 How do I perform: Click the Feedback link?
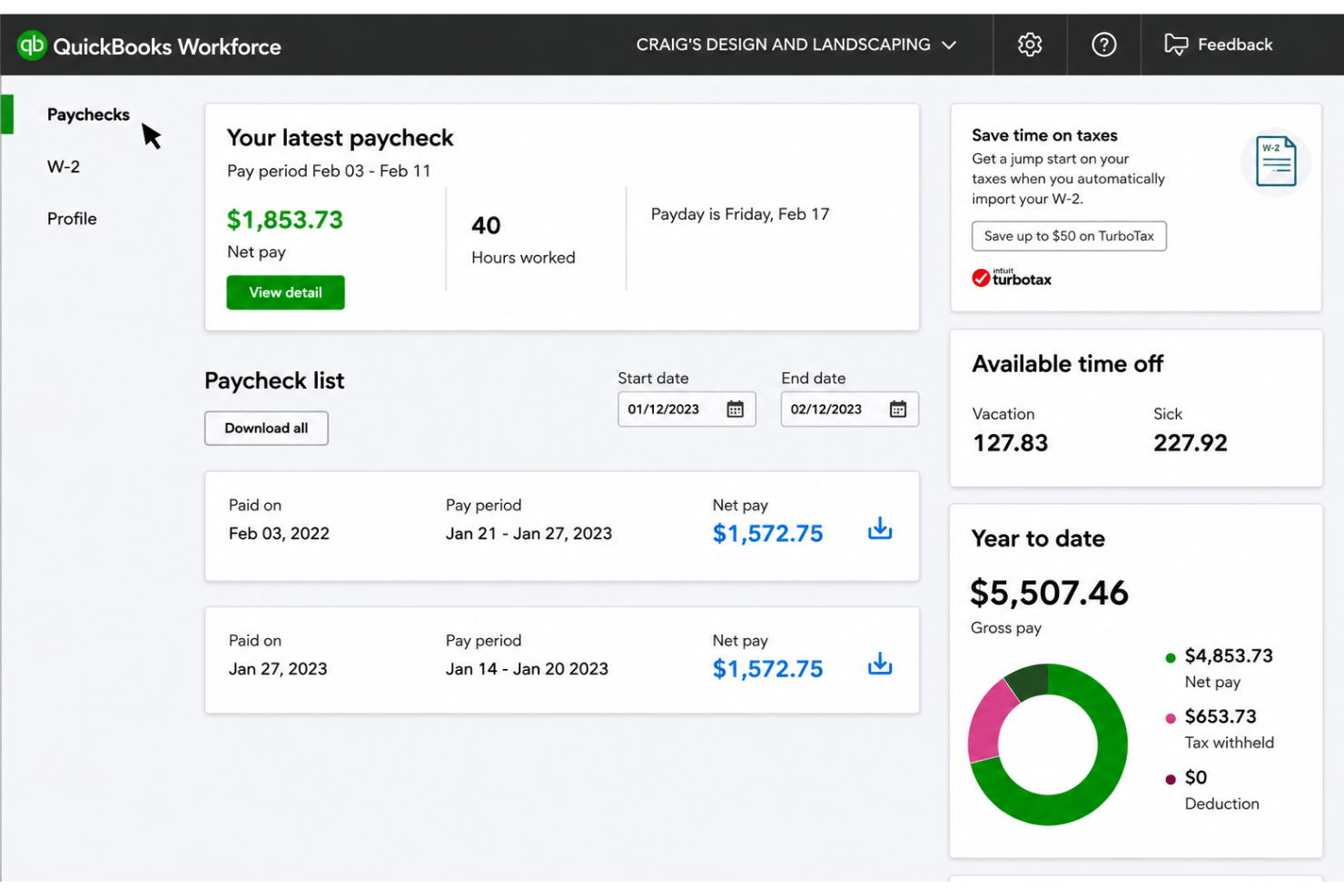coord(1234,44)
